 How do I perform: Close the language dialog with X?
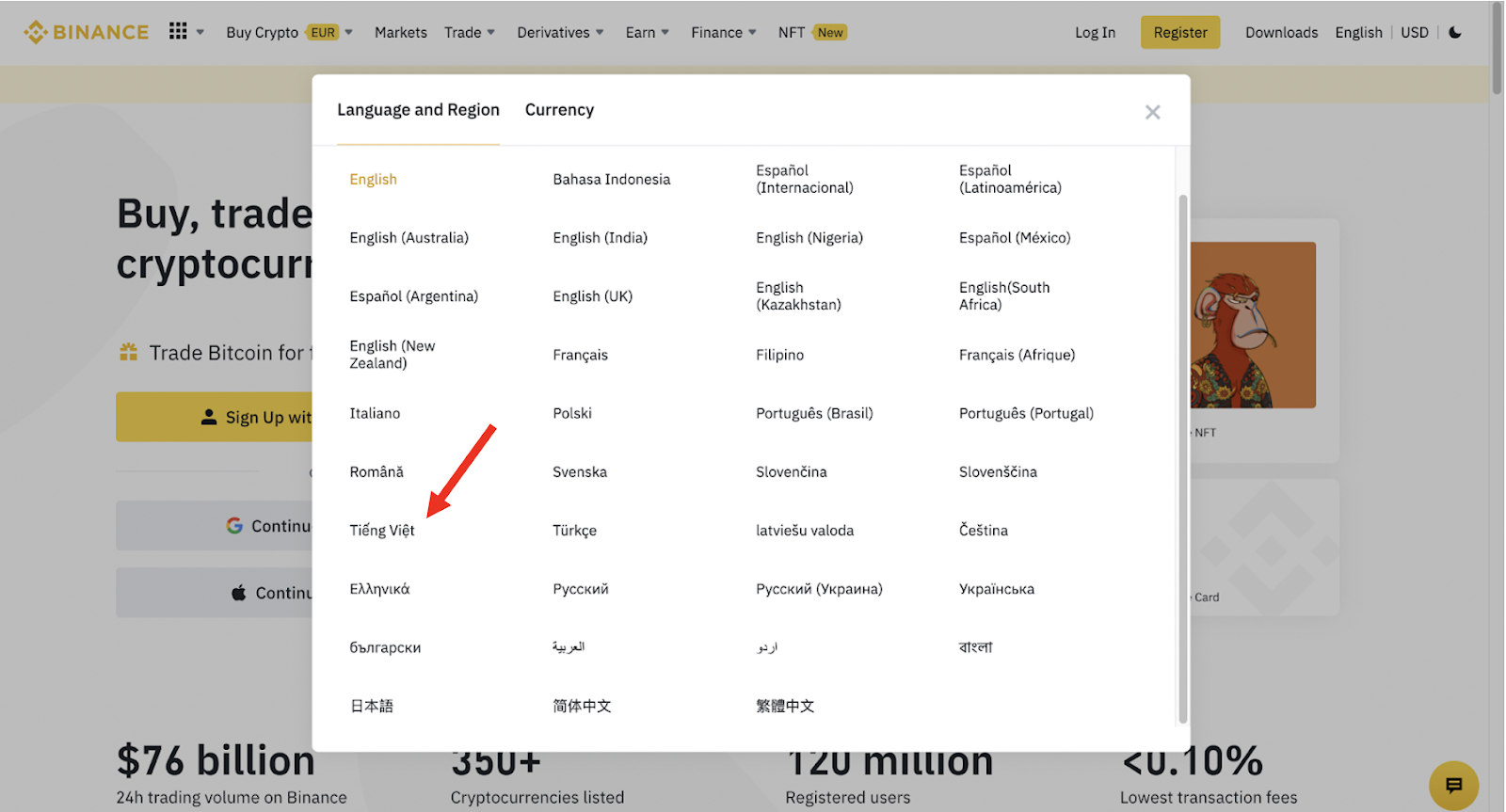tap(1152, 112)
